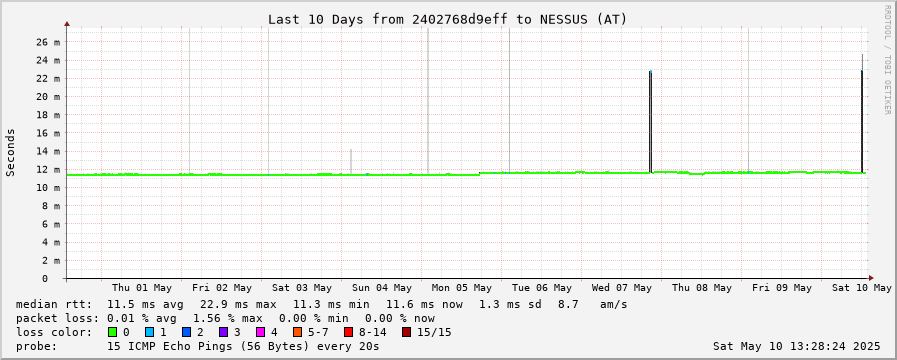Click the green loss color swatch for 0
Screen dimensions: 897x360
point(112,333)
